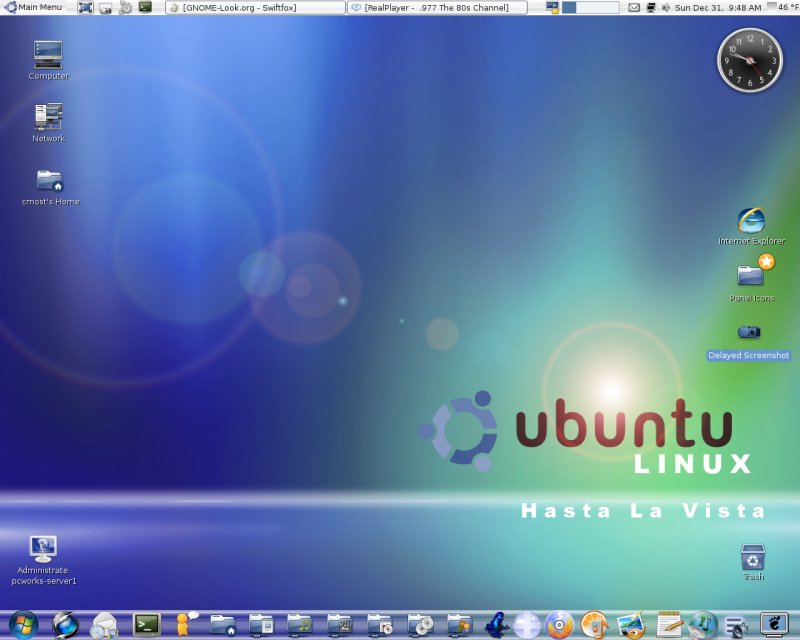This screenshot has height=640, width=800.
Task: Select the first workspace in the switcher
Action: pos(569,8)
